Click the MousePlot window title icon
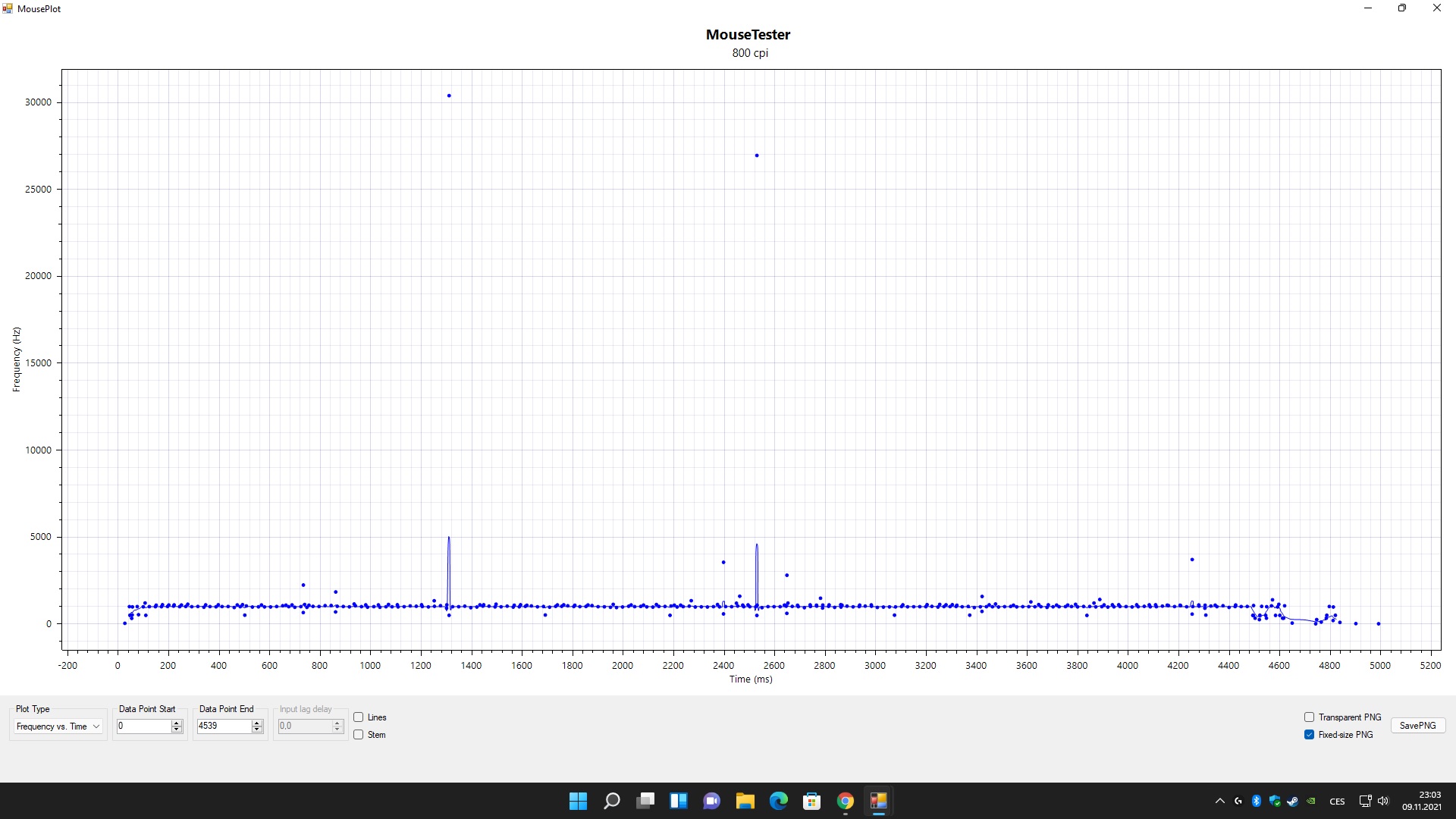The image size is (1456, 819). 8,8
